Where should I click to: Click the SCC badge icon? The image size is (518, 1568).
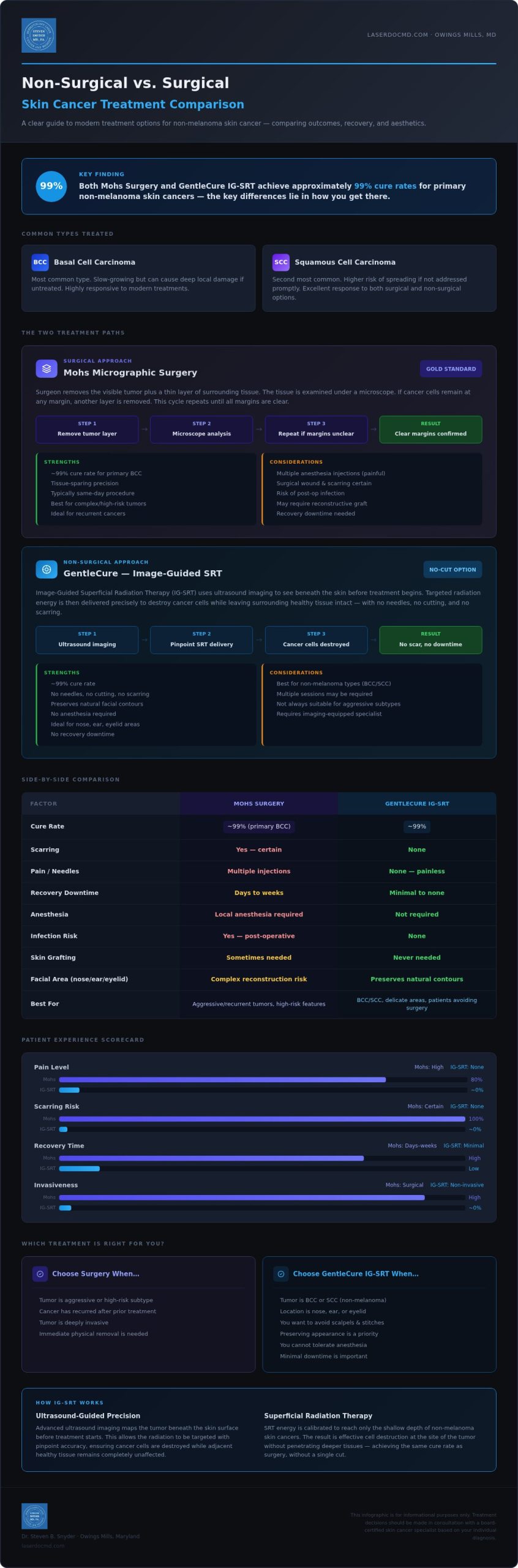(281, 262)
